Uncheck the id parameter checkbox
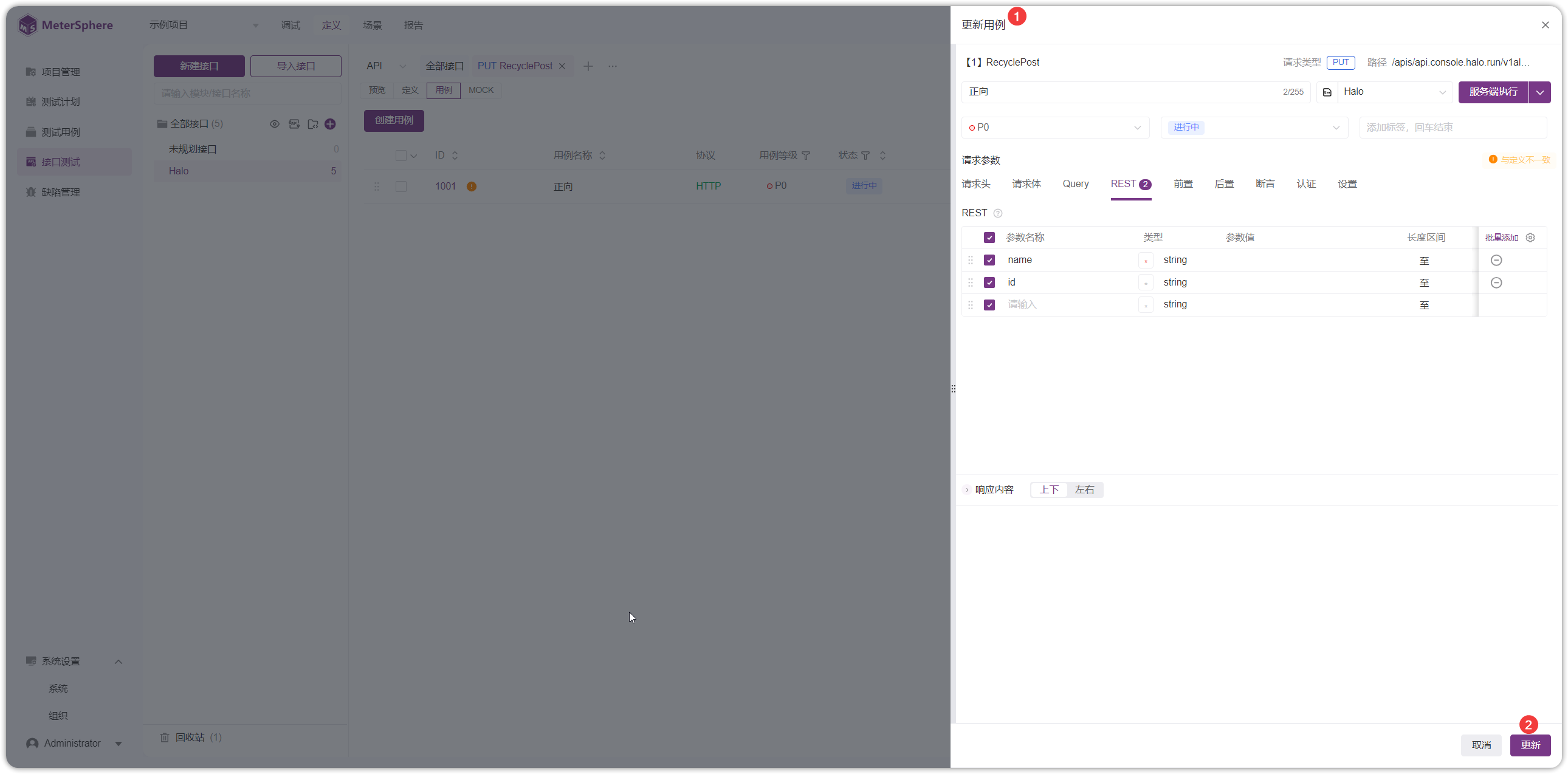 point(989,283)
